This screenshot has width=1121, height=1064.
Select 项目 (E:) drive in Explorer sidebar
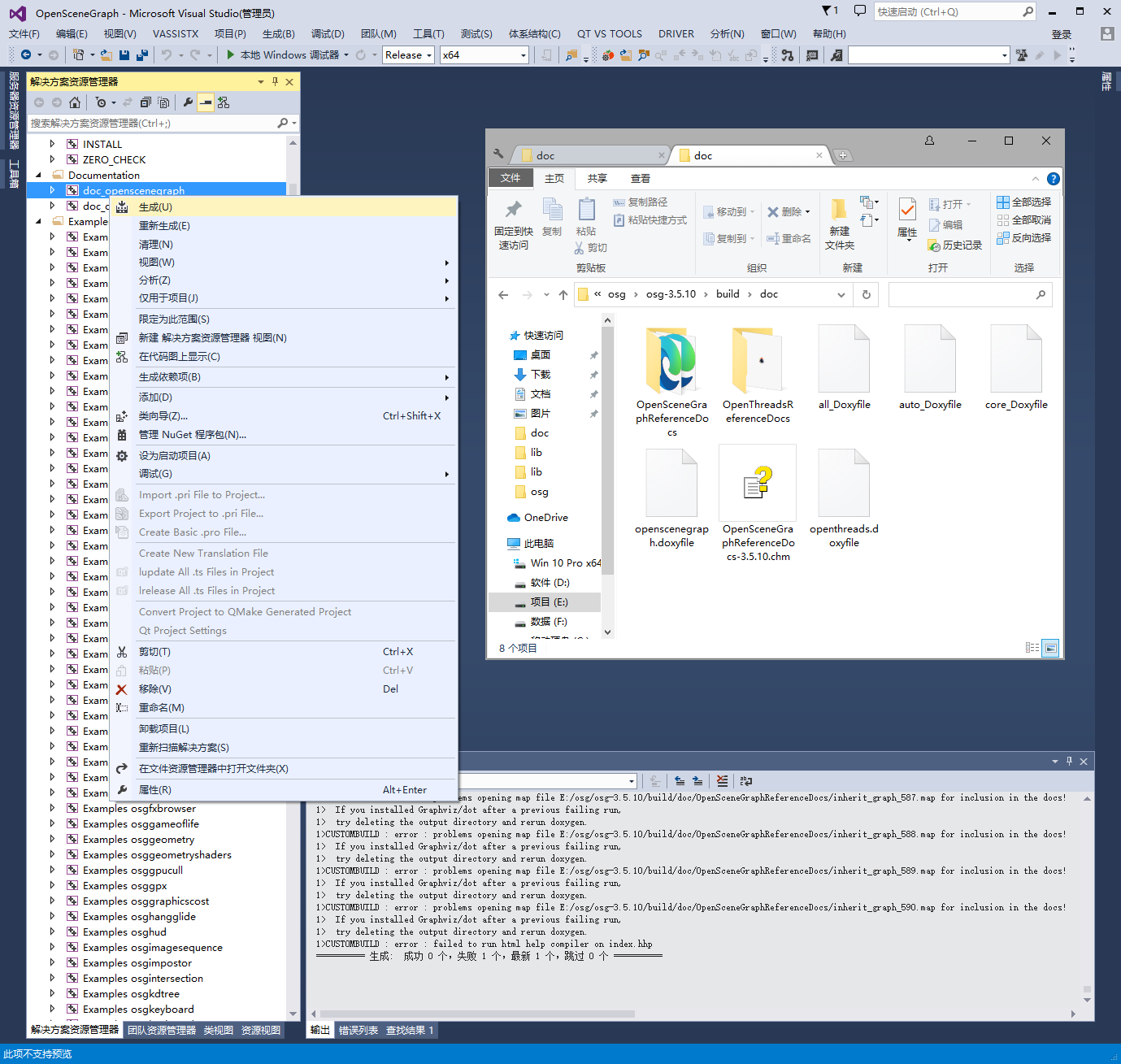click(545, 602)
